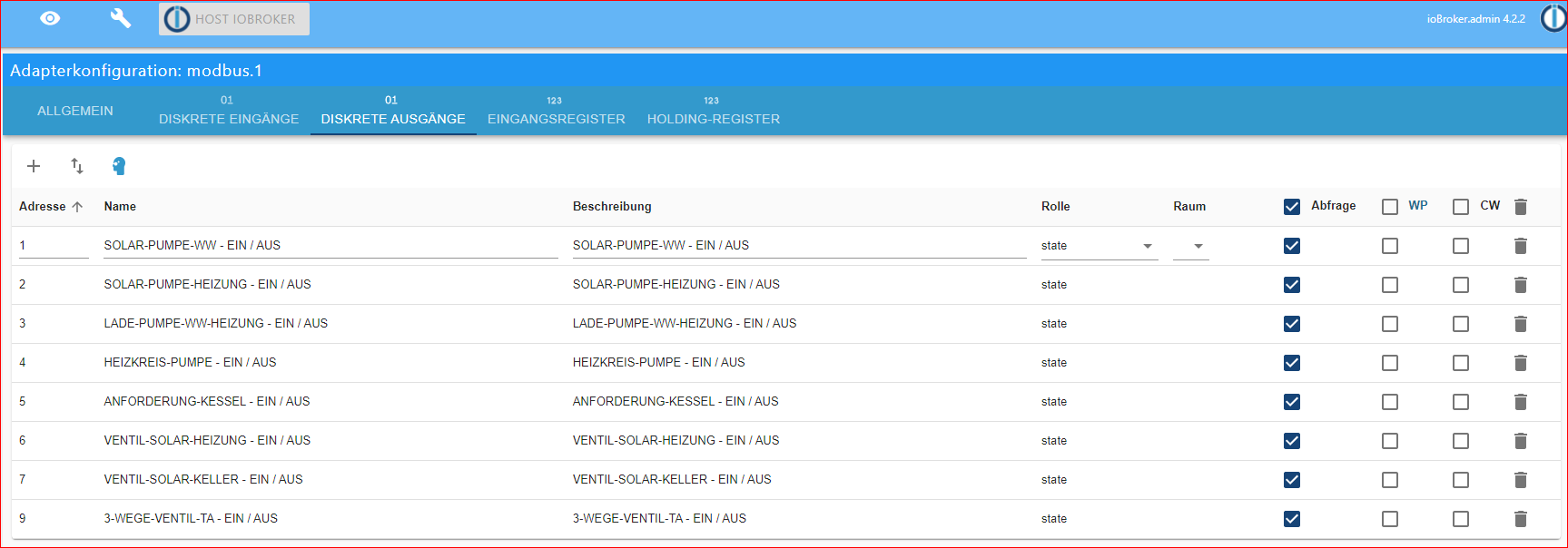
Task: Click description cell VENTIL-SOLAR-HEIZUNG - EIN / AUS
Action: [676, 441]
